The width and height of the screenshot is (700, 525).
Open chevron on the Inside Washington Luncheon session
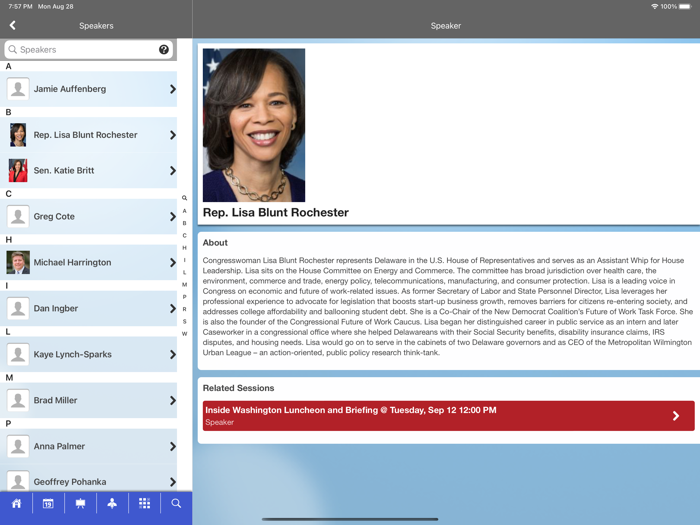[x=676, y=416]
